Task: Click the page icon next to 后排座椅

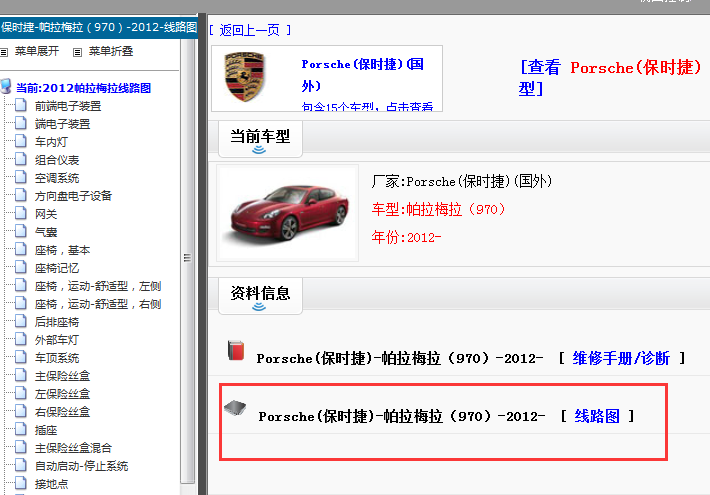Action: coord(20,321)
